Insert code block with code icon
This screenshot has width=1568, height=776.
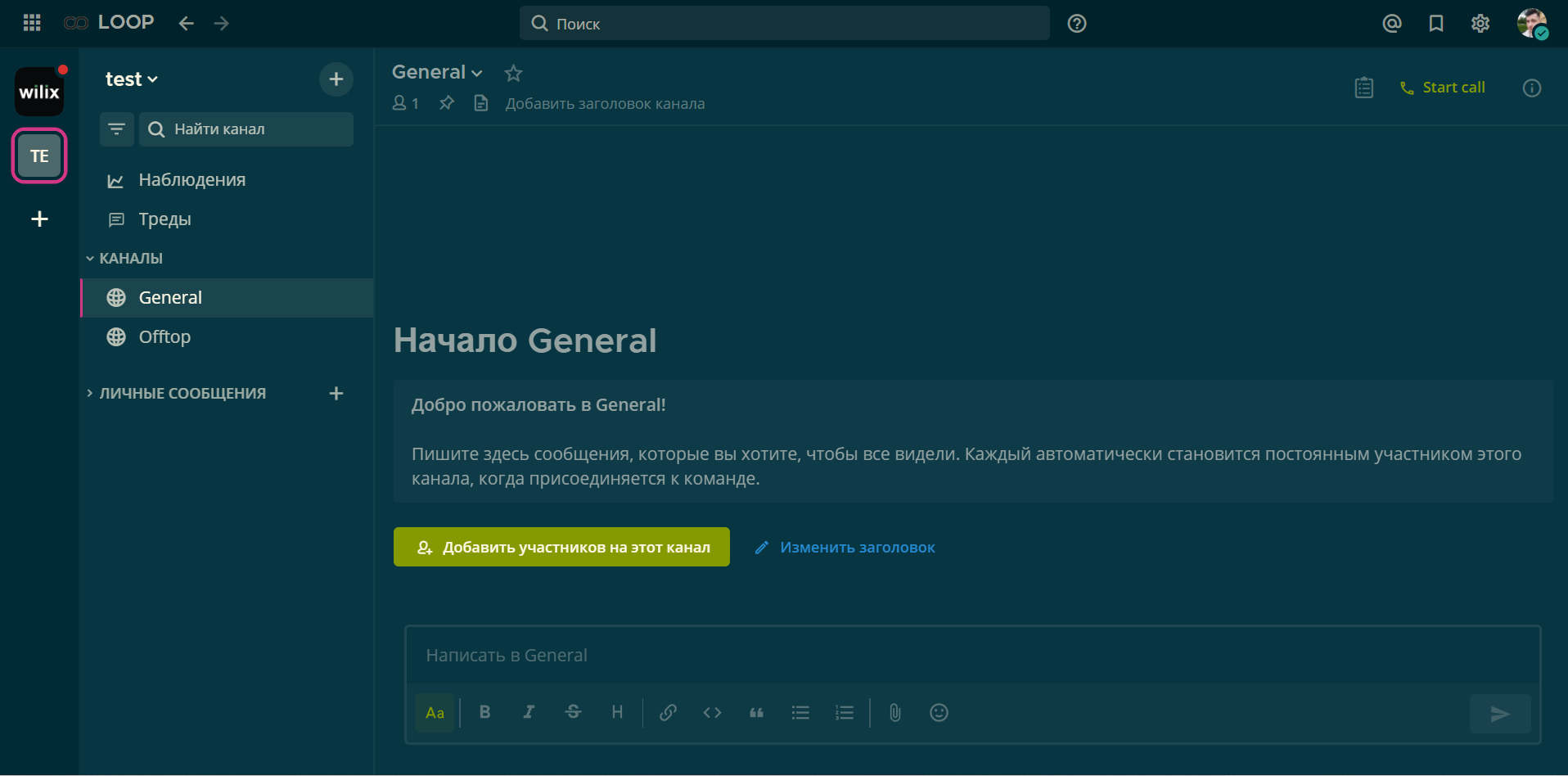pos(712,712)
